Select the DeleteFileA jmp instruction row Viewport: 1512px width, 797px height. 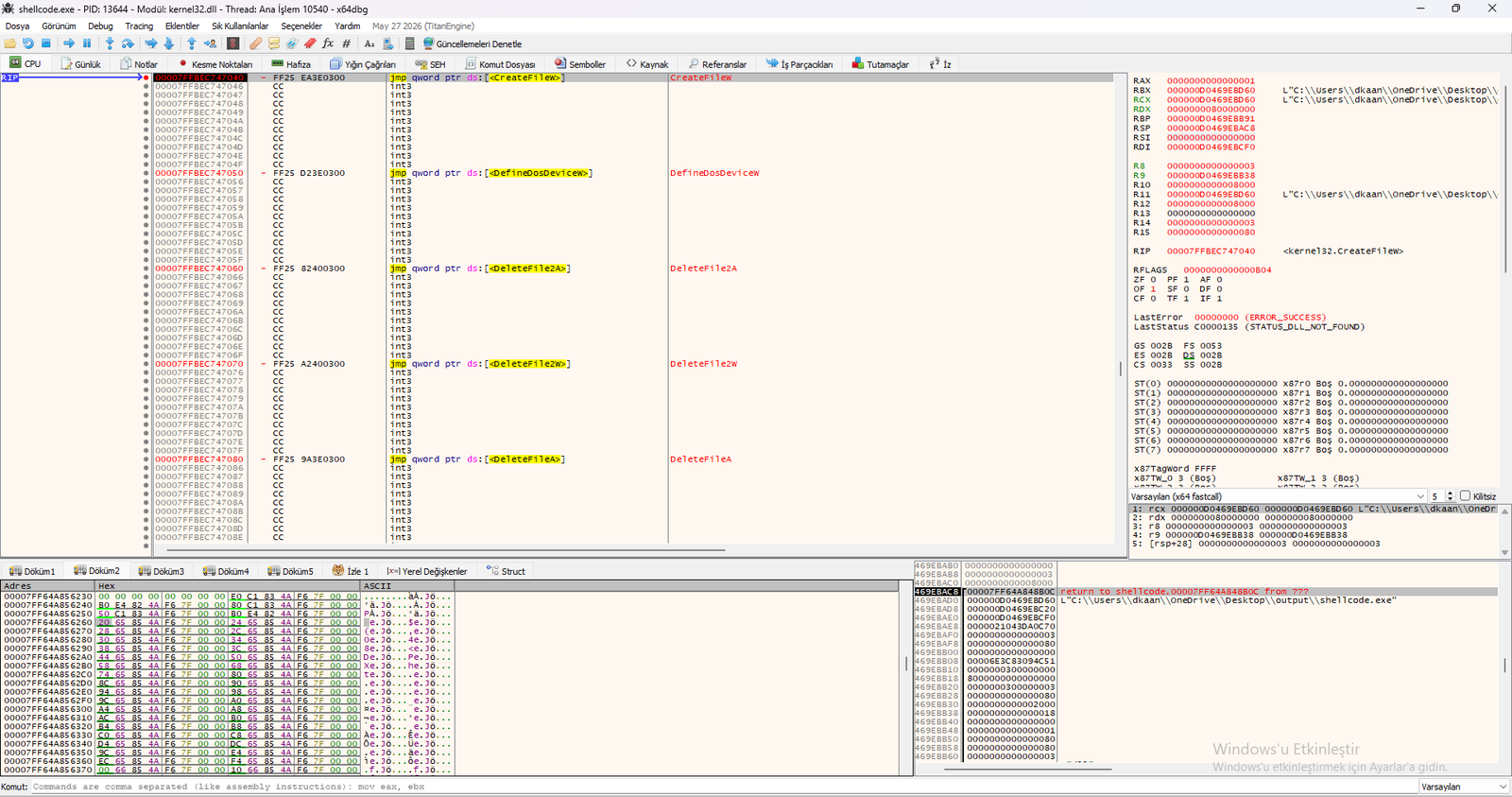coord(633,459)
